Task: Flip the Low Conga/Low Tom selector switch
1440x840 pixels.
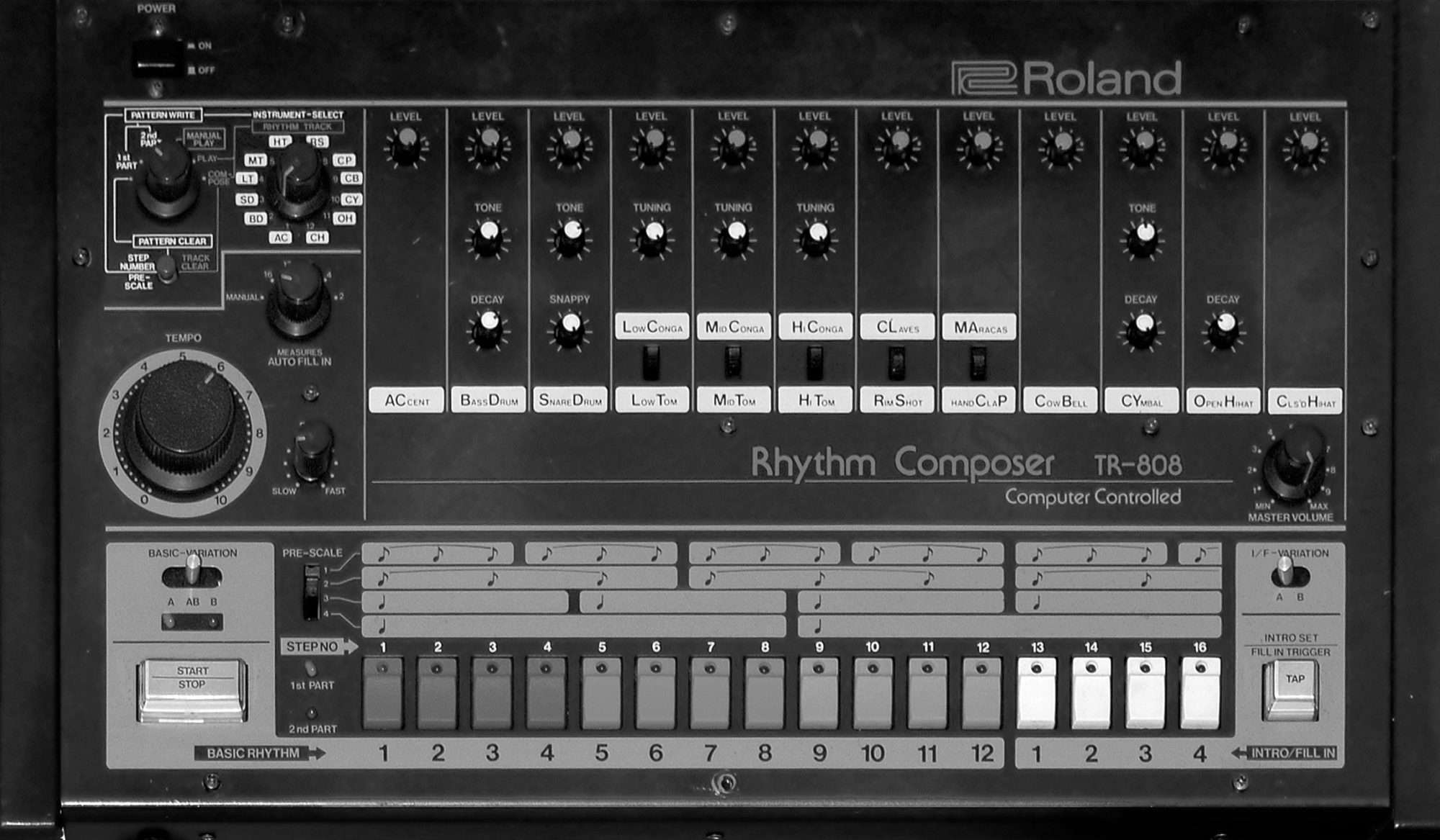Action: point(651,362)
